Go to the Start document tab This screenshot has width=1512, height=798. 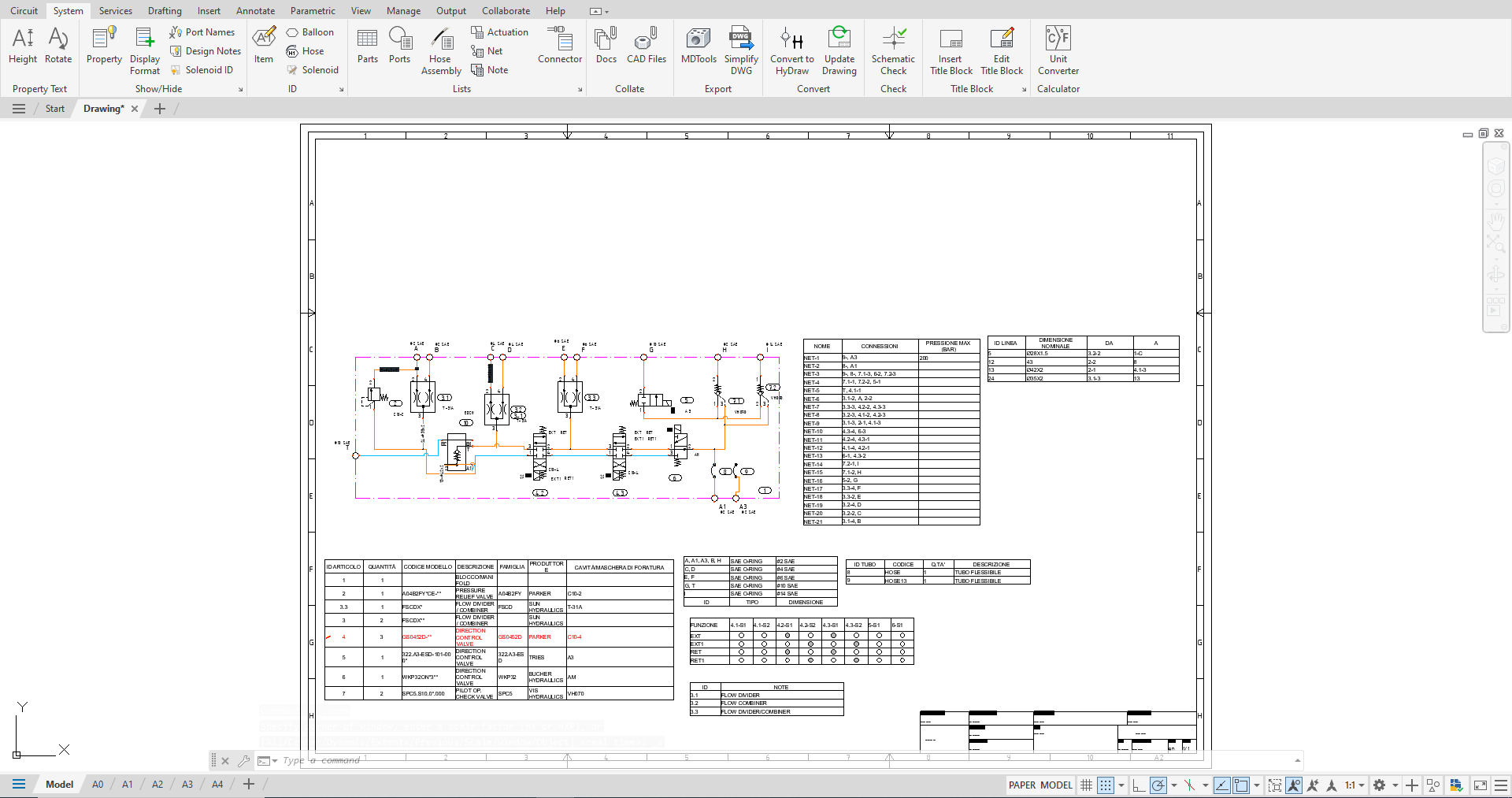(55, 109)
